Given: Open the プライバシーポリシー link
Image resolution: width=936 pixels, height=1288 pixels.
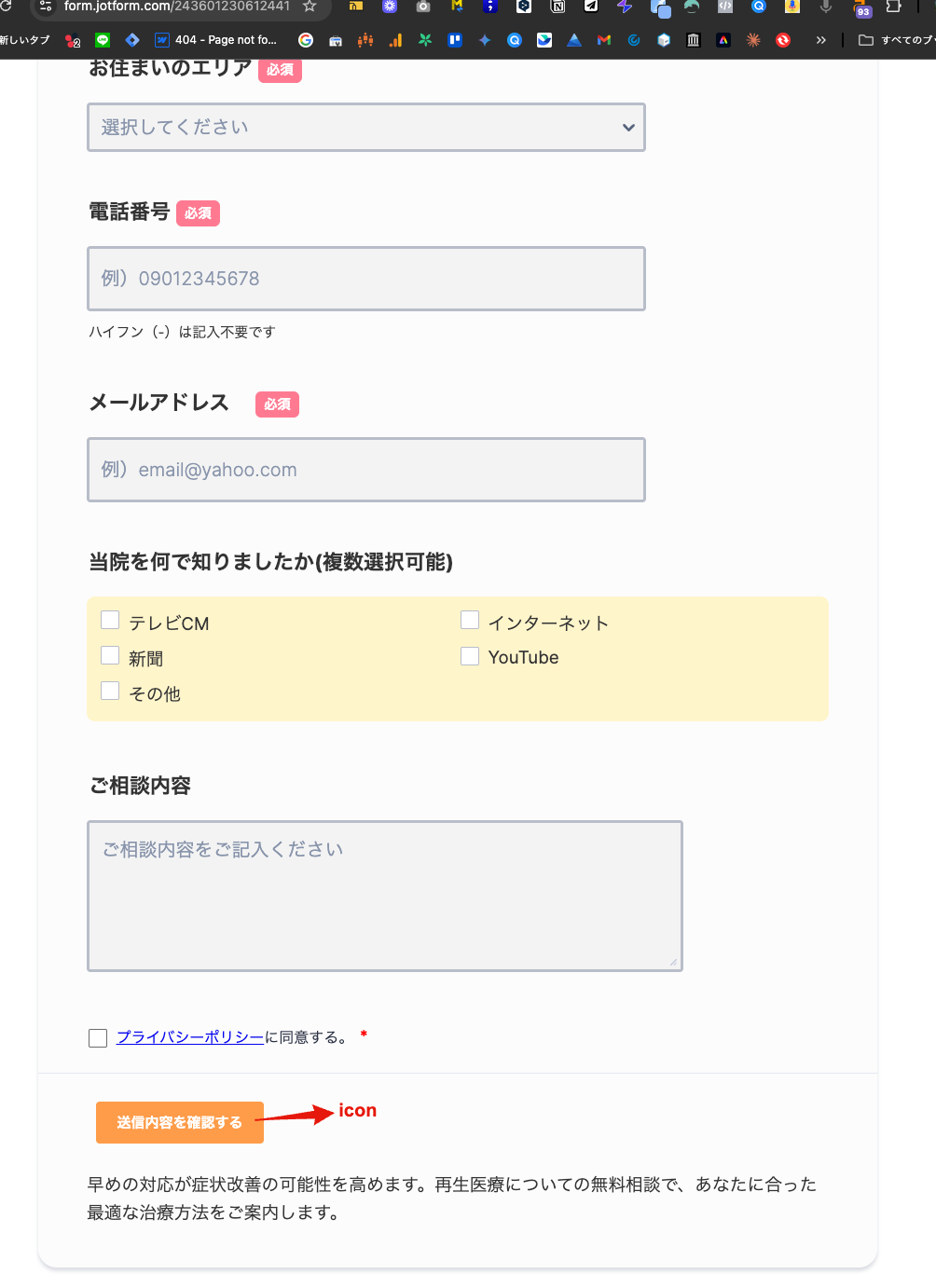Looking at the screenshot, I should 190,1037.
